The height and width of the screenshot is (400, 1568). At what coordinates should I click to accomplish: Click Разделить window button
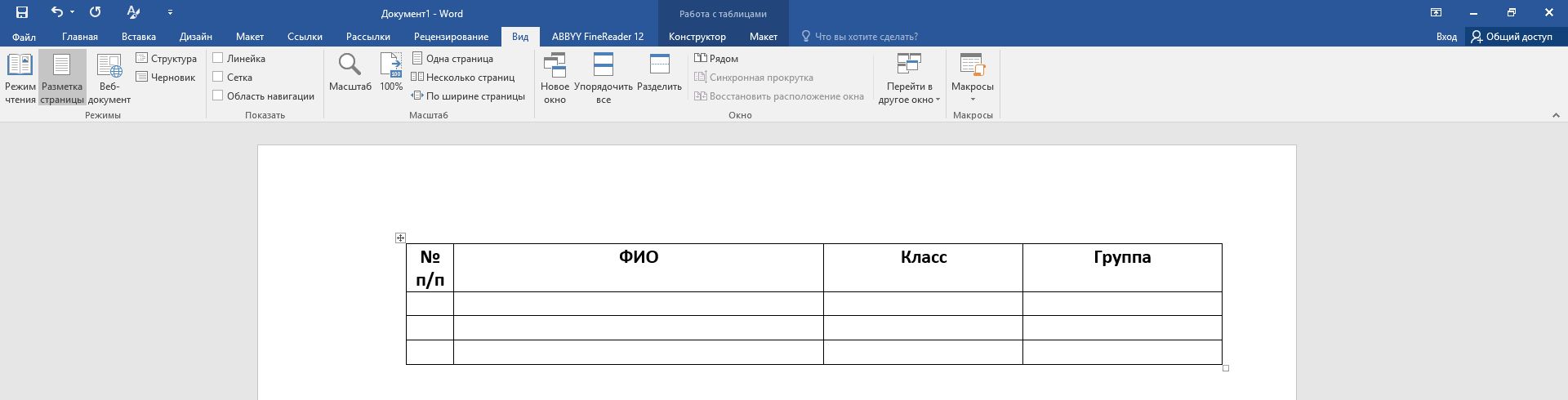pos(659,73)
